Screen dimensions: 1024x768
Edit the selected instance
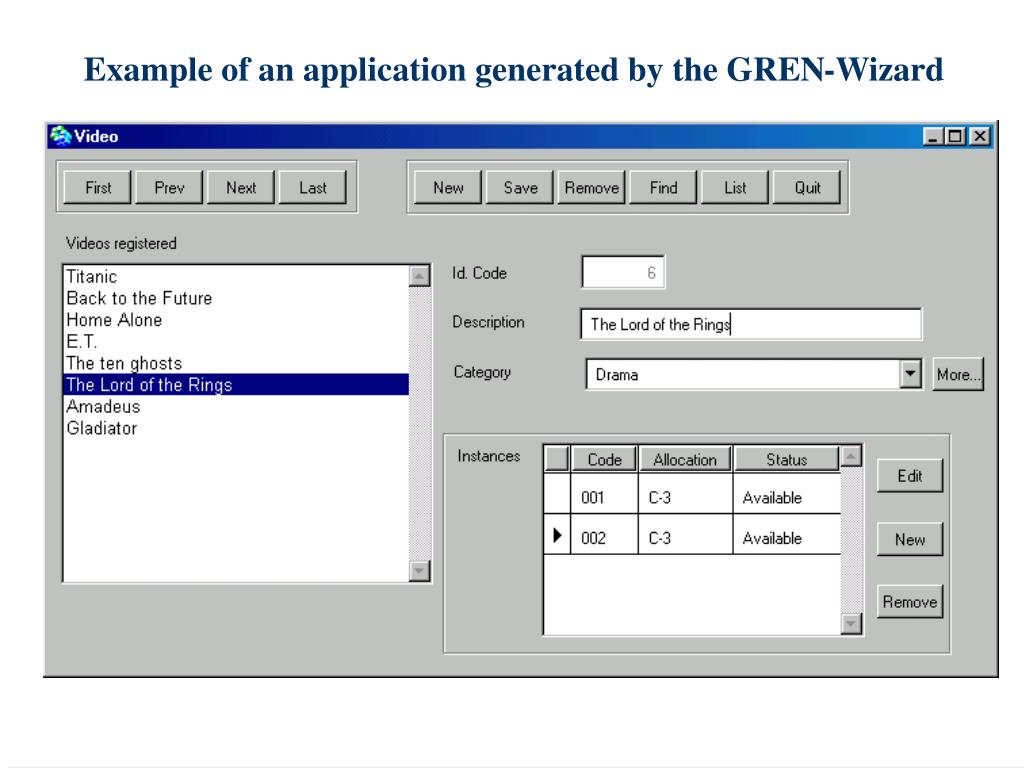910,476
